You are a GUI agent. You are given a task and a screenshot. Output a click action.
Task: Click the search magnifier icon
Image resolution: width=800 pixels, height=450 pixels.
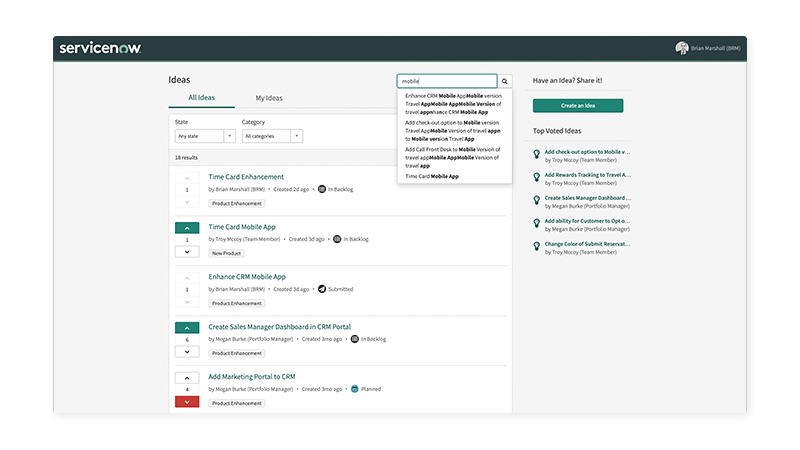click(x=505, y=81)
